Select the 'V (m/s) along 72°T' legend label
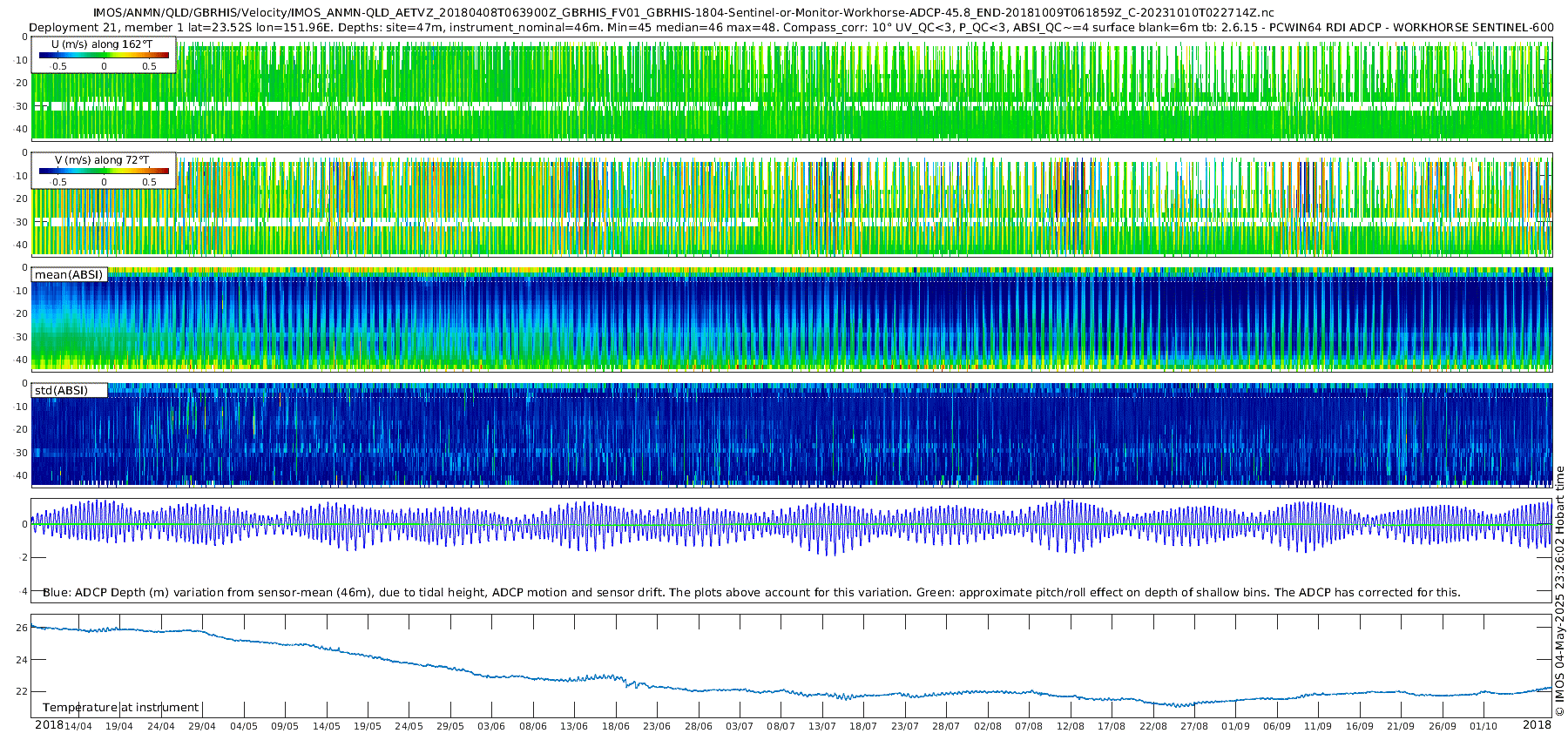Viewport: 1568px width, 740px height. click(102, 160)
